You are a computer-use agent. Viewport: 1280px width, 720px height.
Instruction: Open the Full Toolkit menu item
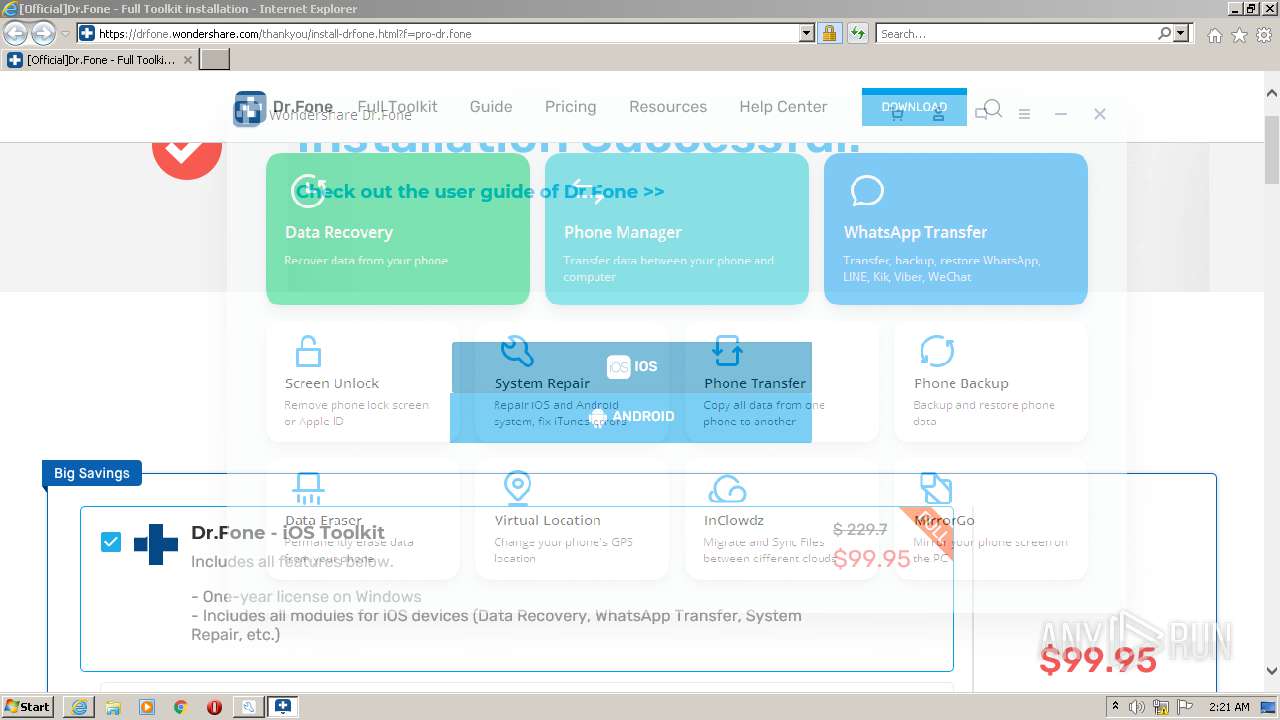coord(397,107)
